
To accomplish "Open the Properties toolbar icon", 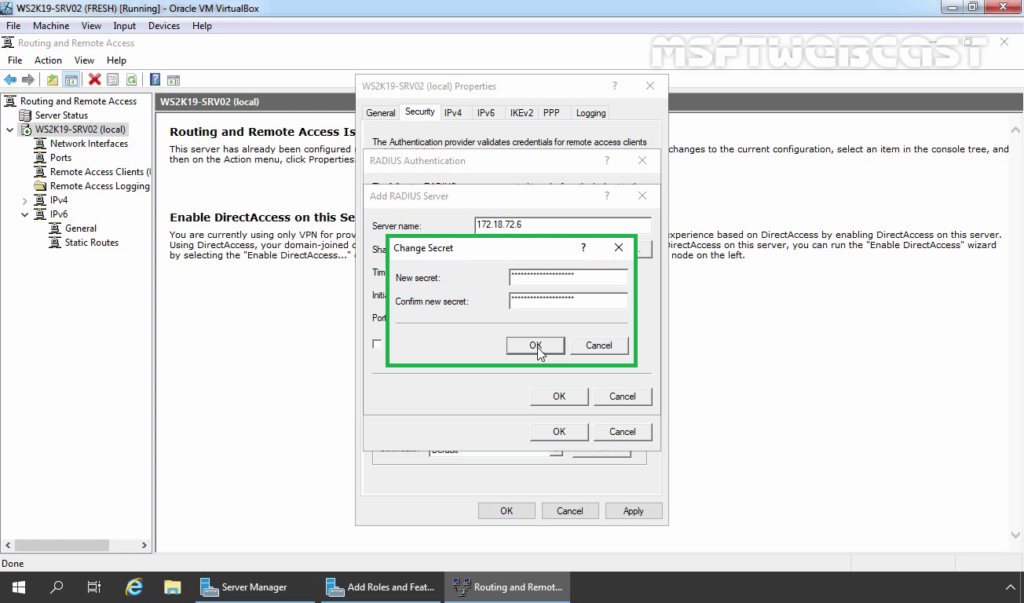I will point(113,80).
